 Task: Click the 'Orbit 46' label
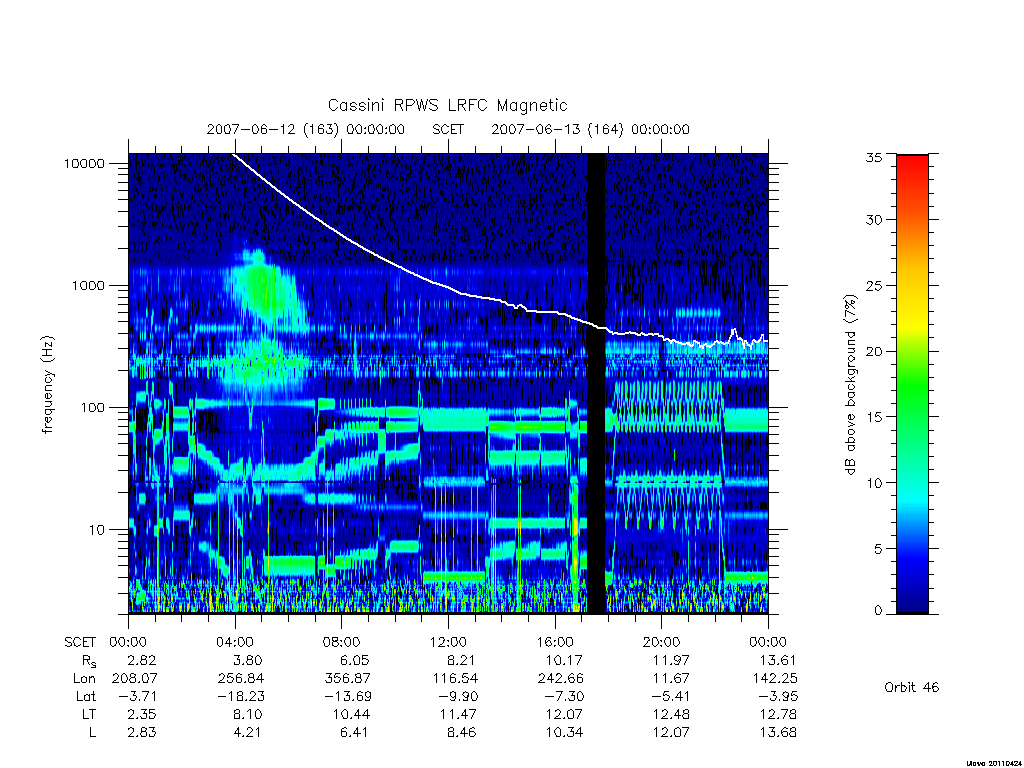pos(912,688)
